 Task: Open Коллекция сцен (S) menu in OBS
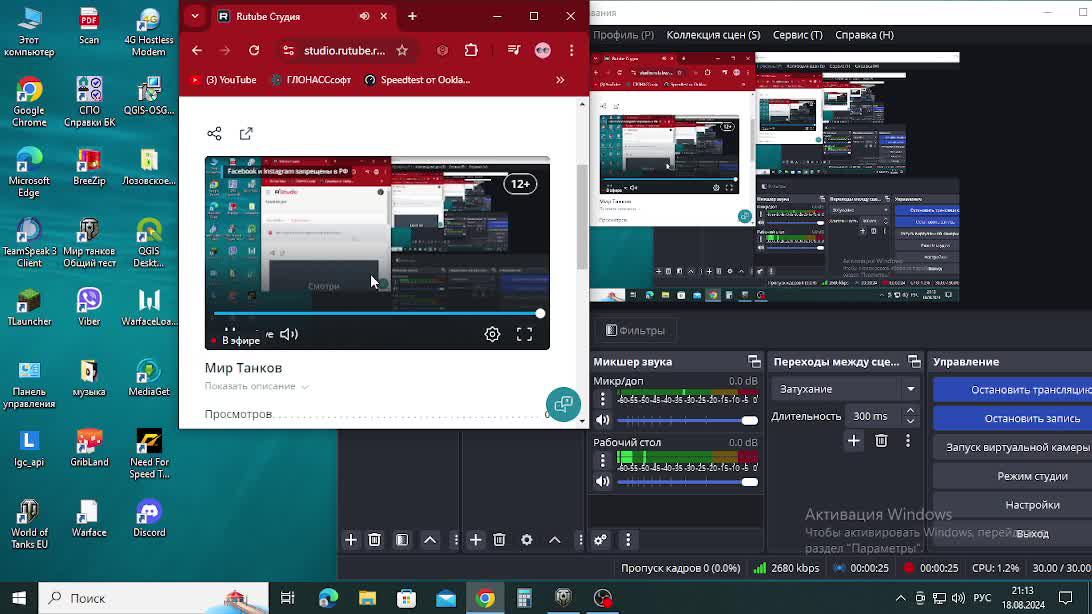pos(713,35)
